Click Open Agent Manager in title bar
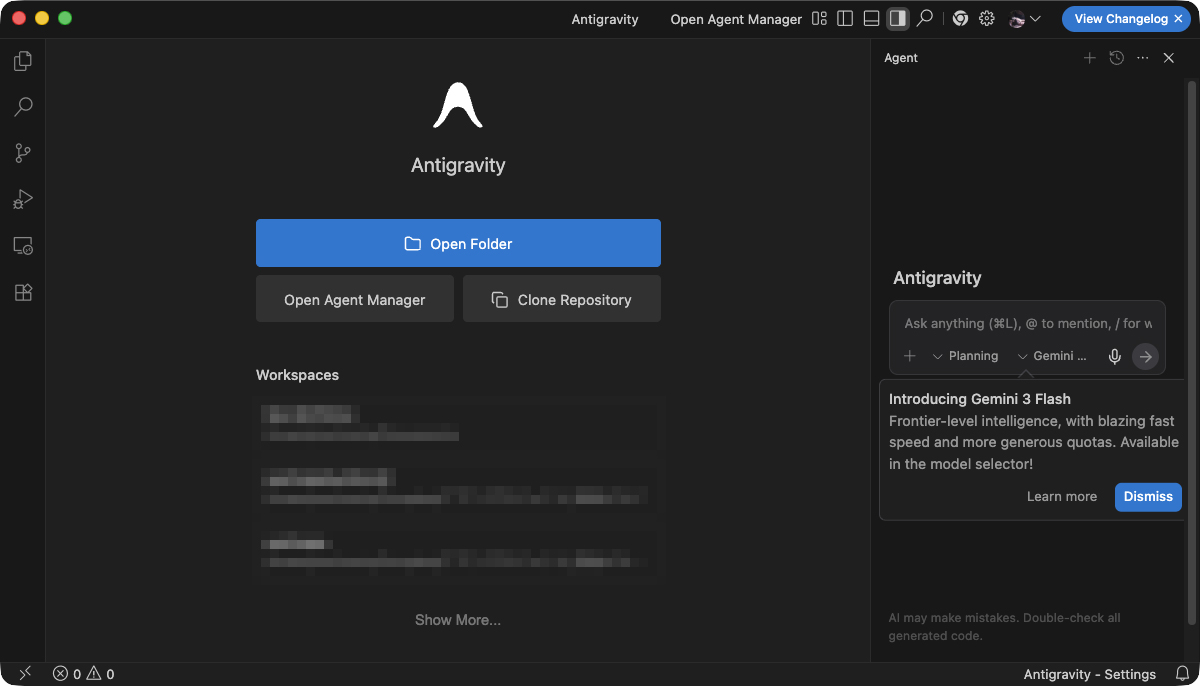Screen dimensions: 1200x686 [x=736, y=19]
